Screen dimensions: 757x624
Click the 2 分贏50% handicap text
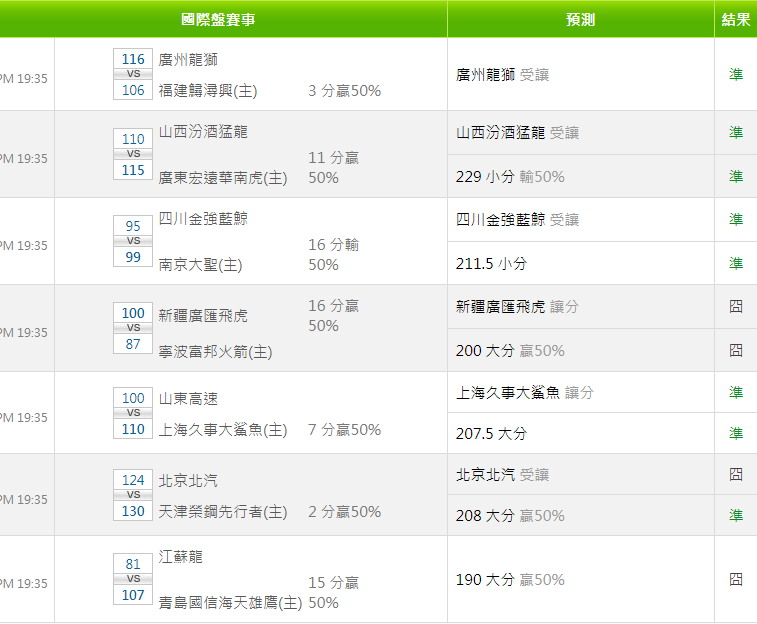345,512
